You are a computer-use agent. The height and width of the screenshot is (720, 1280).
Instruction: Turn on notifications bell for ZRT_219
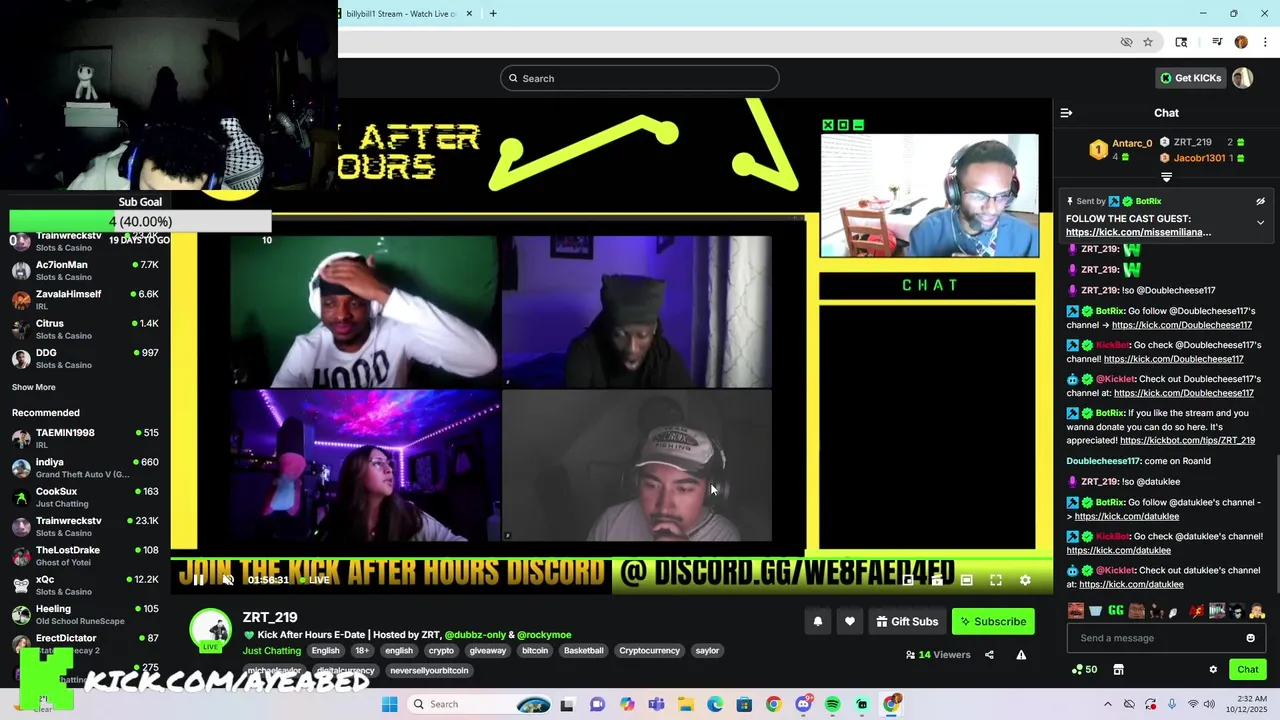(818, 622)
